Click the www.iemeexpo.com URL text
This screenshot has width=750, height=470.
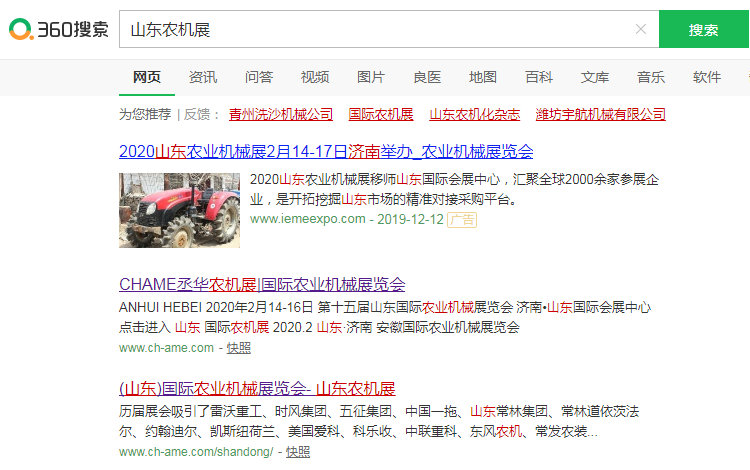(308, 219)
